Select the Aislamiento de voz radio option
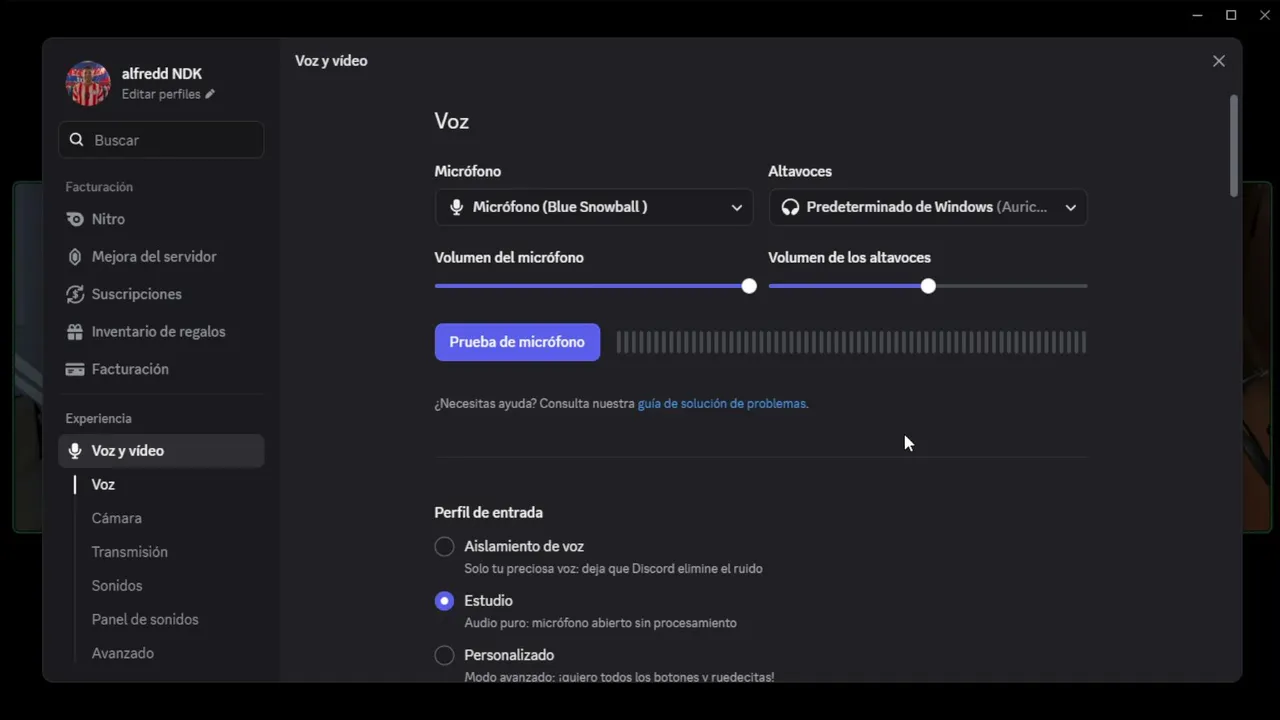 click(x=444, y=547)
